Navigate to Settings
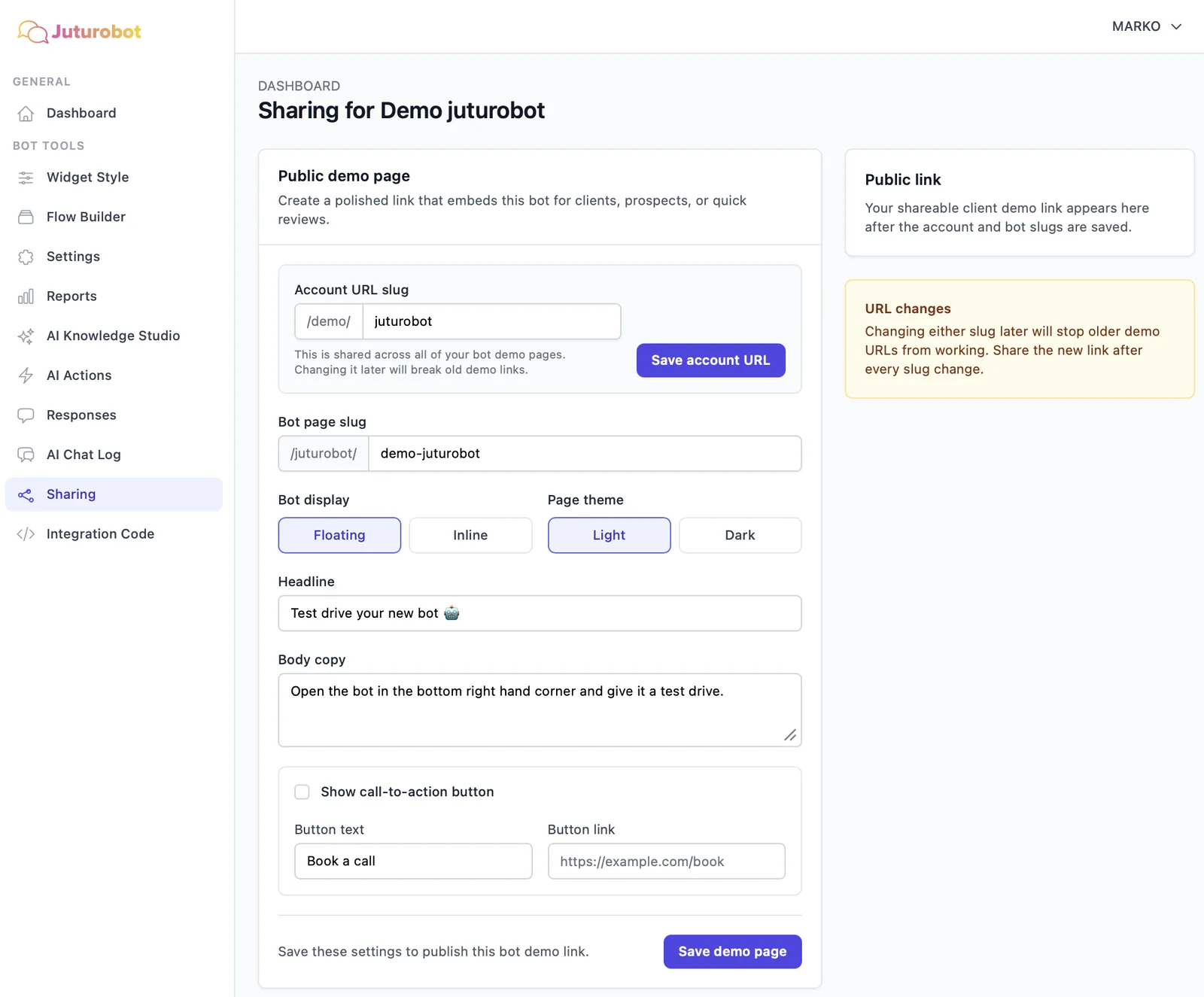Image resolution: width=1204 pixels, height=997 pixels. click(x=114, y=257)
